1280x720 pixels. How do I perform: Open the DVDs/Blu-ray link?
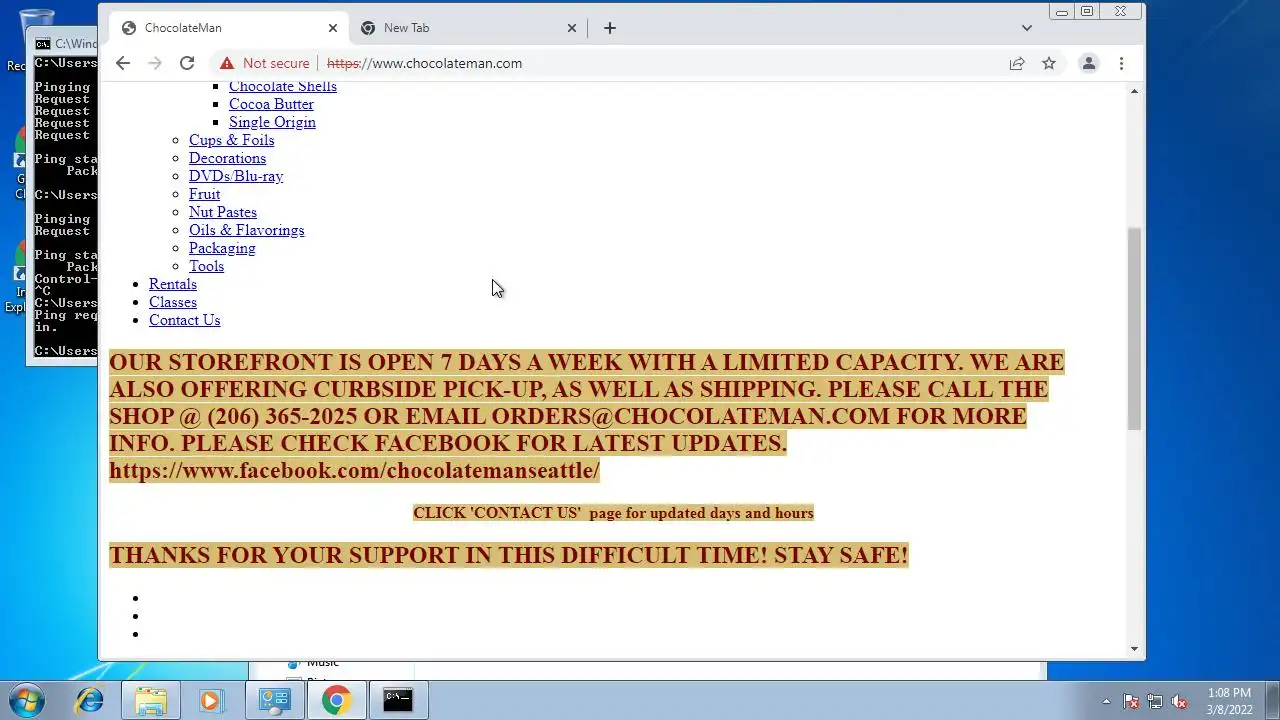point(236,176)
